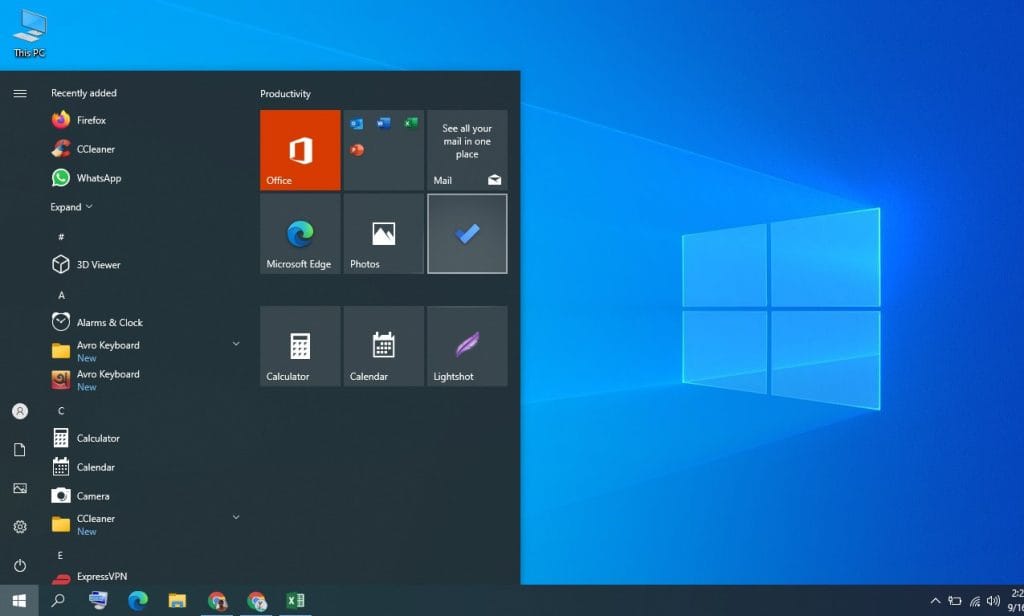The height and width of the screenshot is (616, 1024).
Task: Expand the Avro Keyboard folder chevron
Action: [x=236, y=344]
